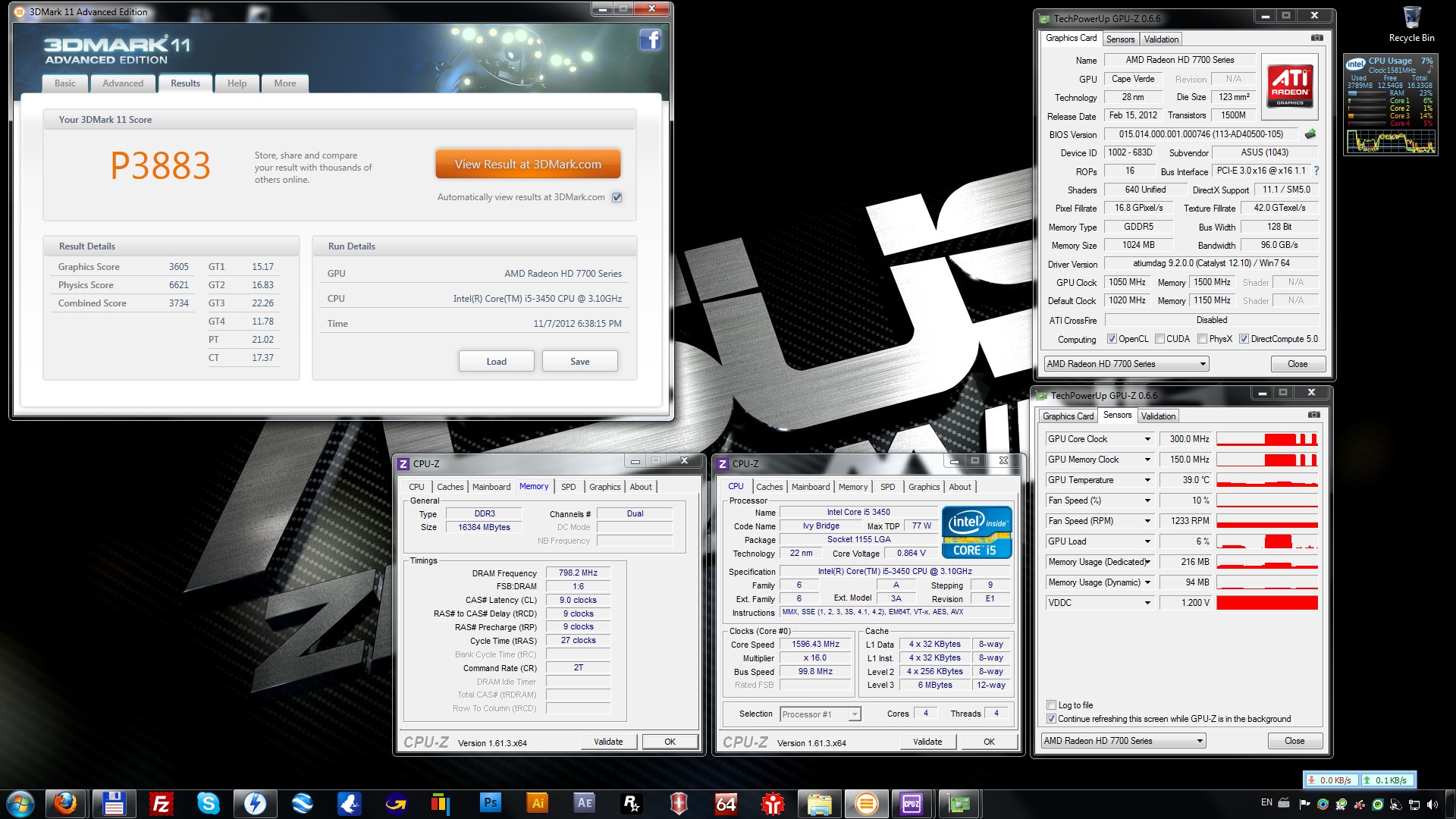The width and height of the screenshot is (1456, 819).
Task: Uncheck continue refreshing in background option
Action: [1051, 719]
